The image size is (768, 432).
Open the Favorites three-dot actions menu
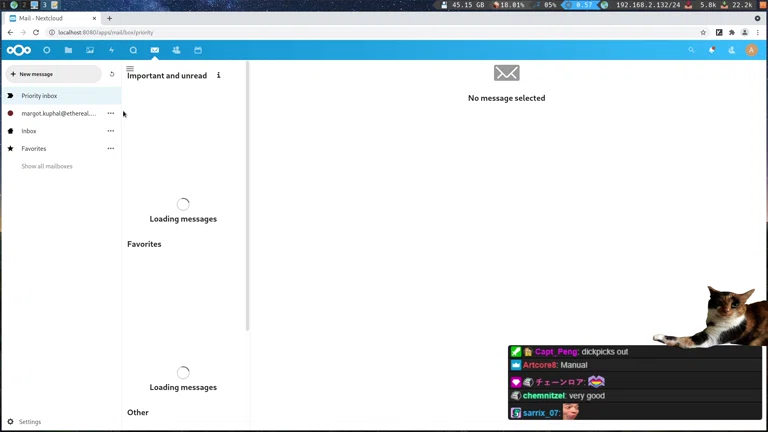click(x=111, y=148)
